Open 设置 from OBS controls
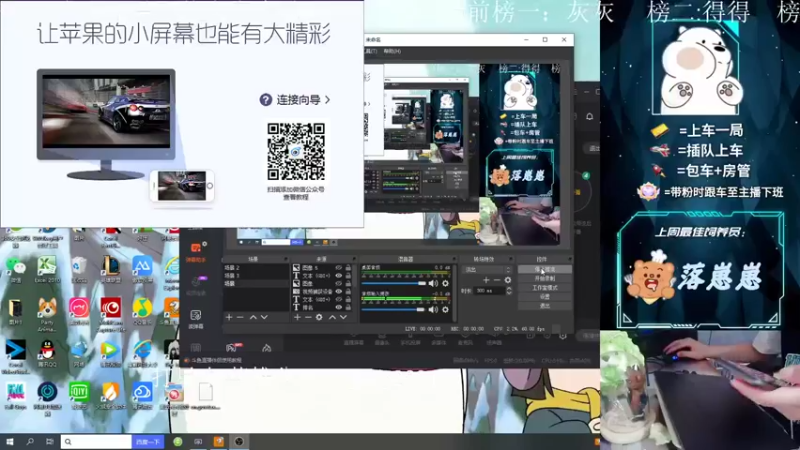The height and width of the screenshot is (450, 800). point(545,296)
